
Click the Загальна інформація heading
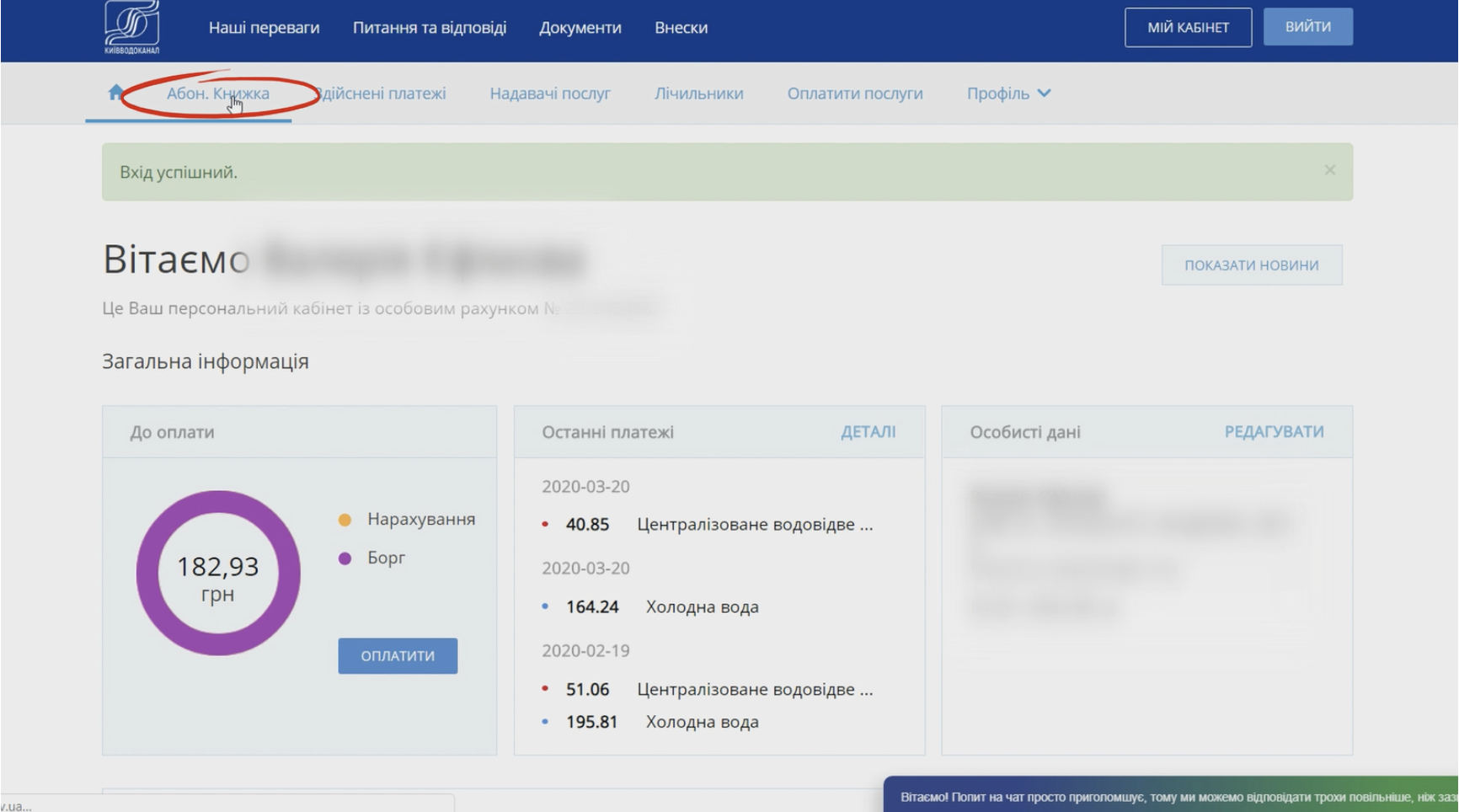pyautogui.click(x=206, y=361)
